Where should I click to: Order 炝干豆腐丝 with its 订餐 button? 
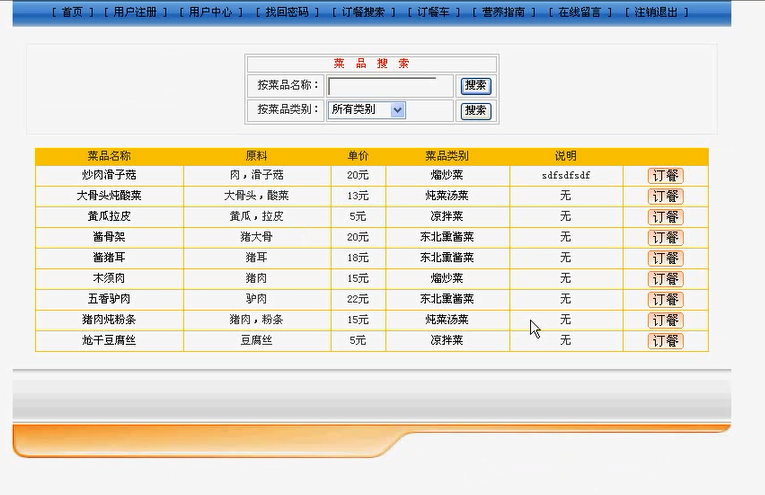pos(665,341)
